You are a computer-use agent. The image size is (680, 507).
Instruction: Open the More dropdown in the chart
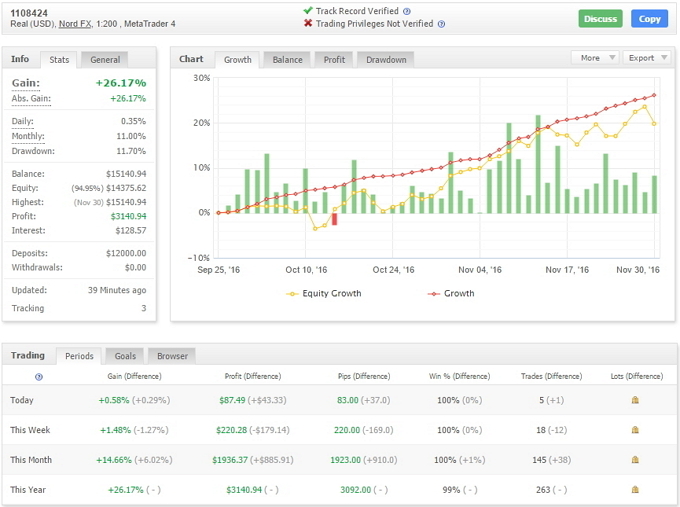tap(595, 58)
